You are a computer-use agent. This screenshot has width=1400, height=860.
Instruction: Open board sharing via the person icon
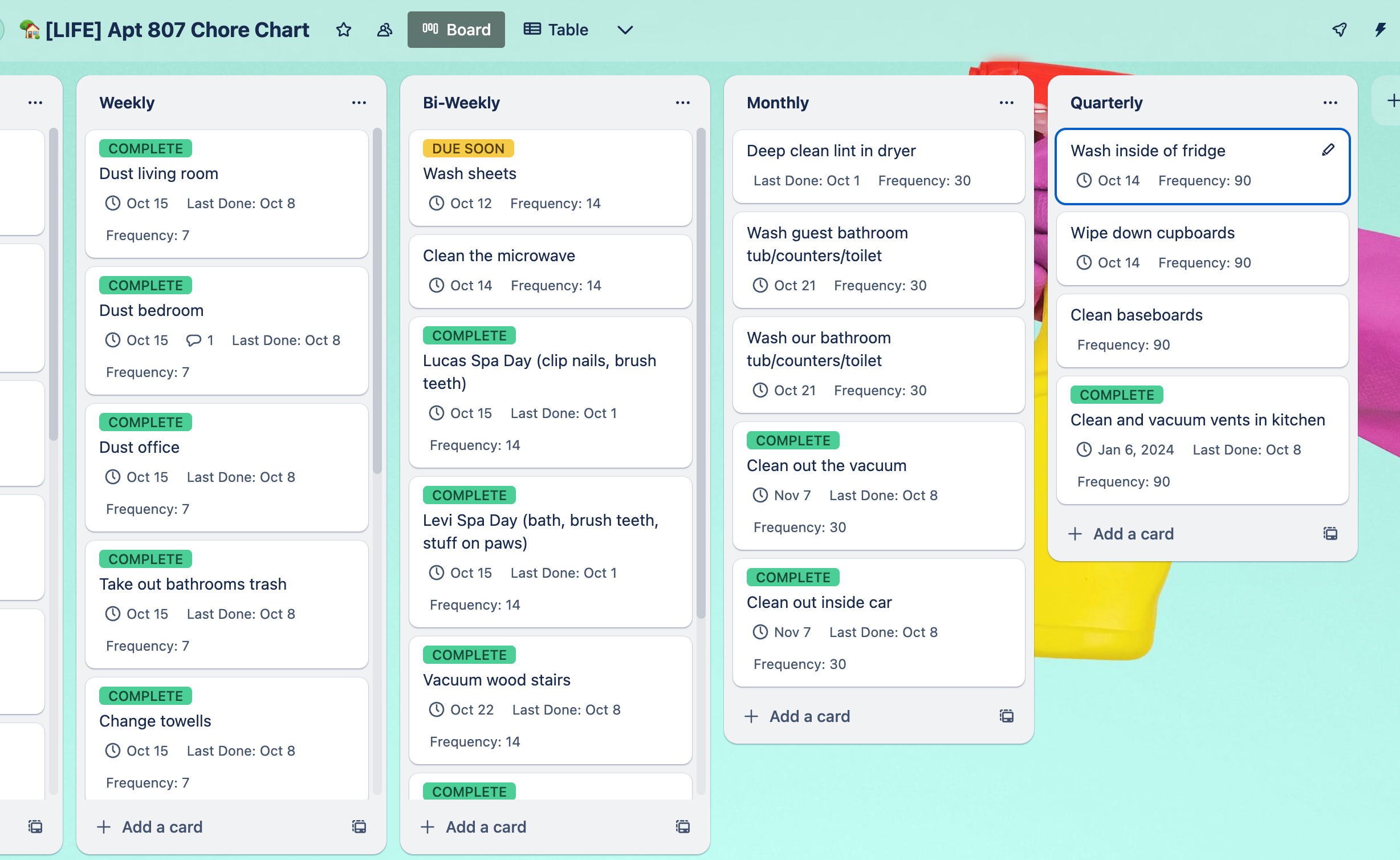point(383,30)
